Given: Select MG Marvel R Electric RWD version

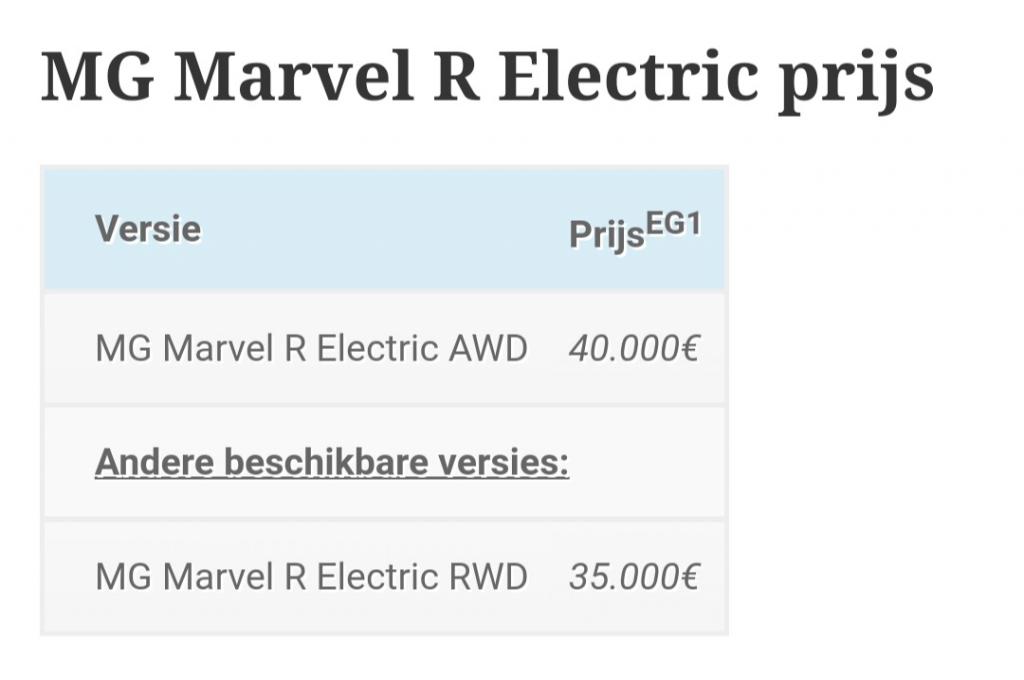Looking at the screenshot, I should pyautogui.click(x=311, y=577).
